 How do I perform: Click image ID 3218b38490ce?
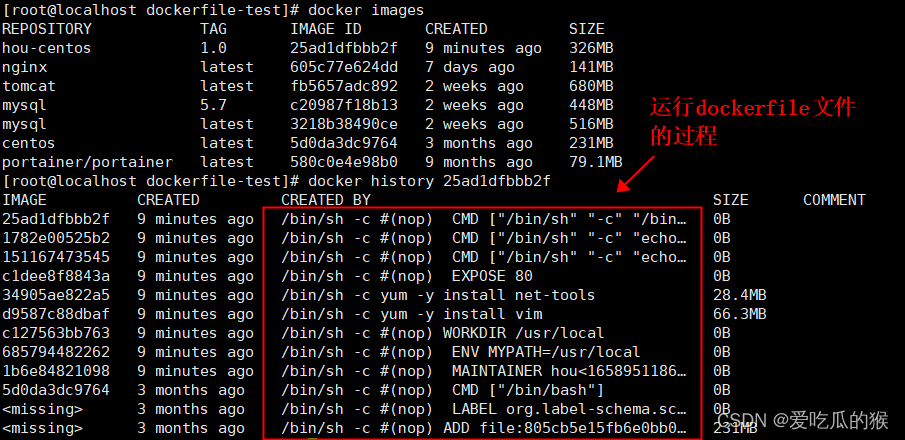pyautogui.click(x=344, y=124)
